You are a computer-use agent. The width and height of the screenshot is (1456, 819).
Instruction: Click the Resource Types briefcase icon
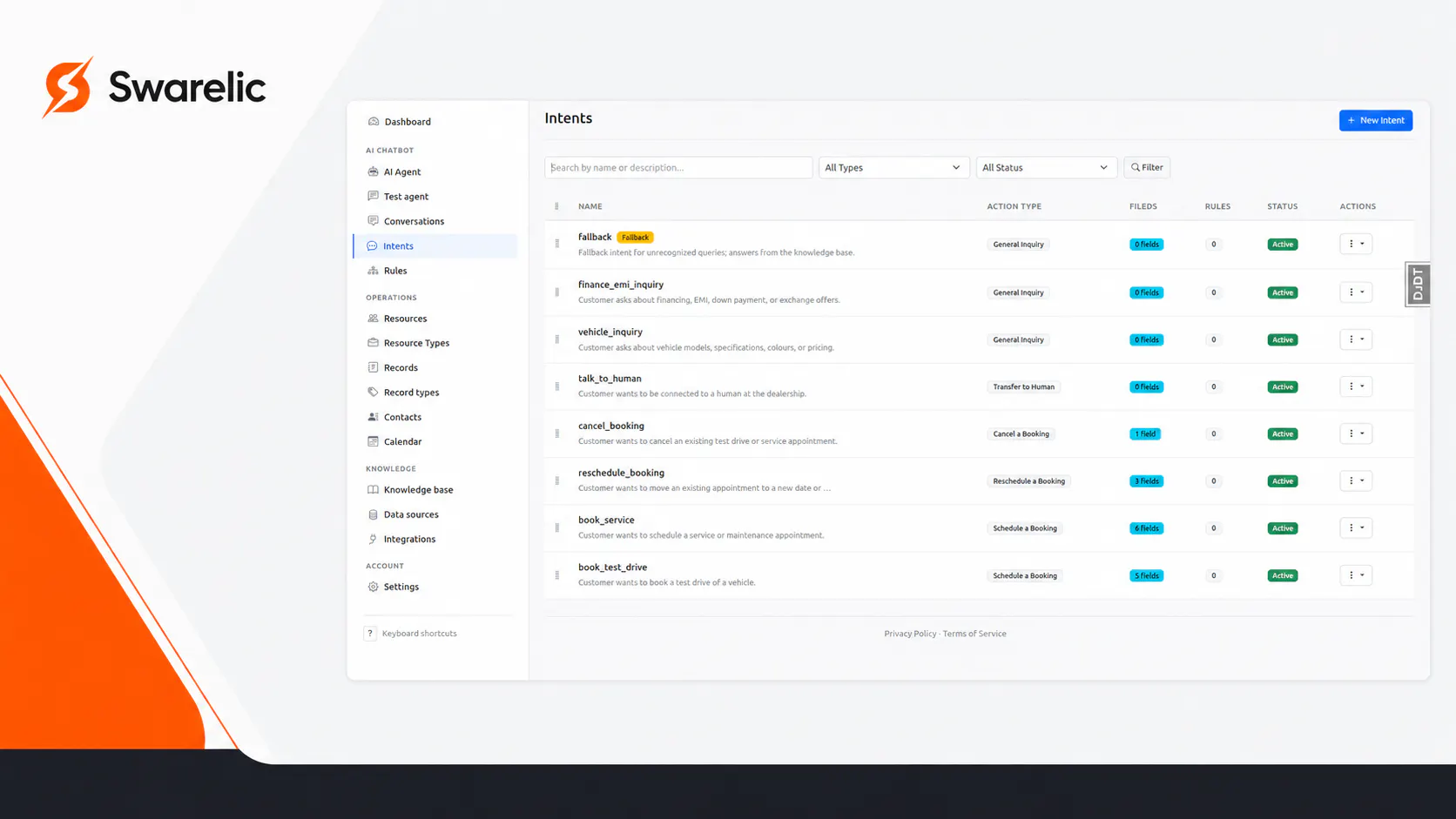click(x=373, y=343)
